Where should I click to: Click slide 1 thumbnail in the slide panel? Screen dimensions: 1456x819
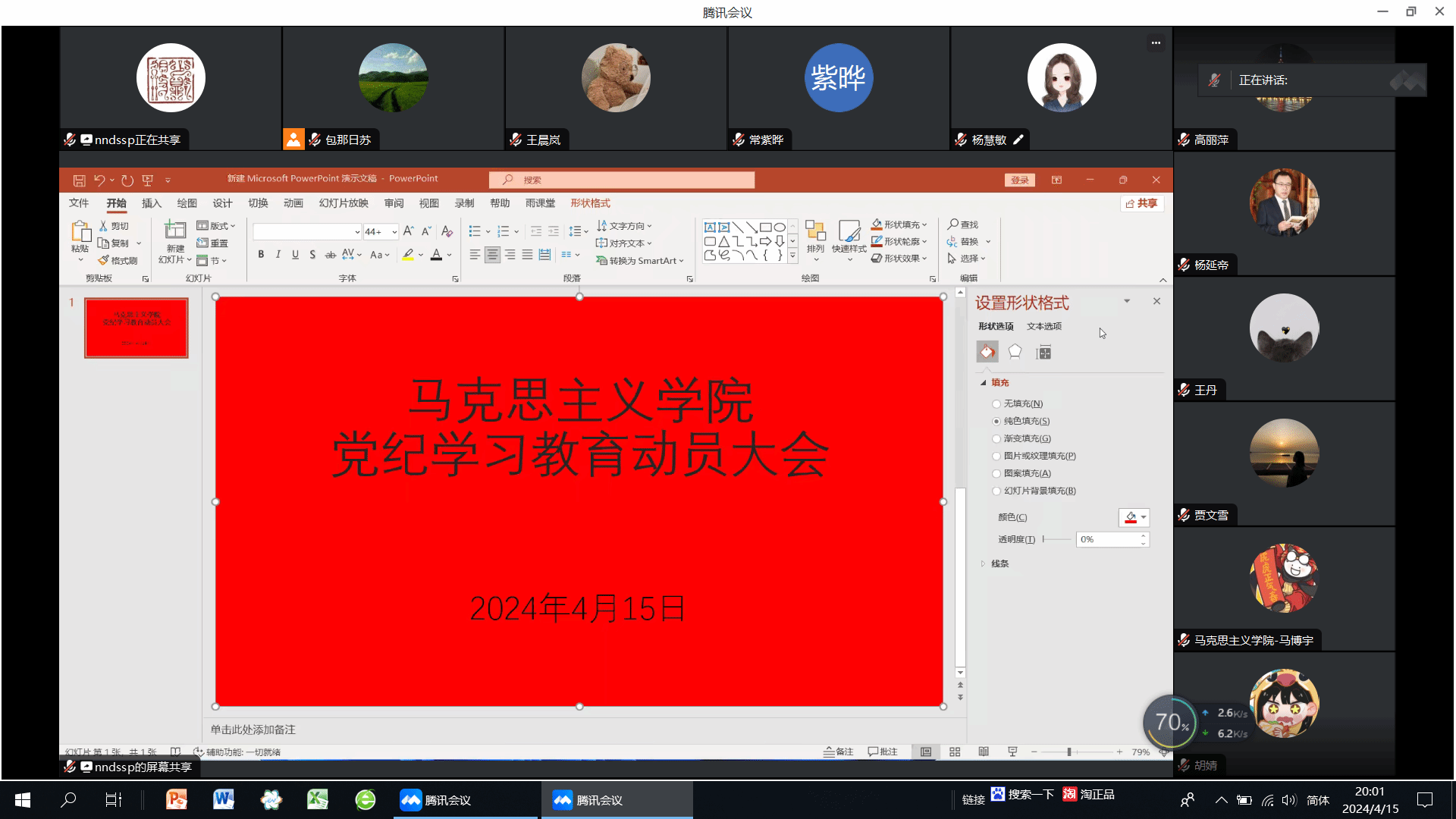pyautogui.click(x=136, y=328)
